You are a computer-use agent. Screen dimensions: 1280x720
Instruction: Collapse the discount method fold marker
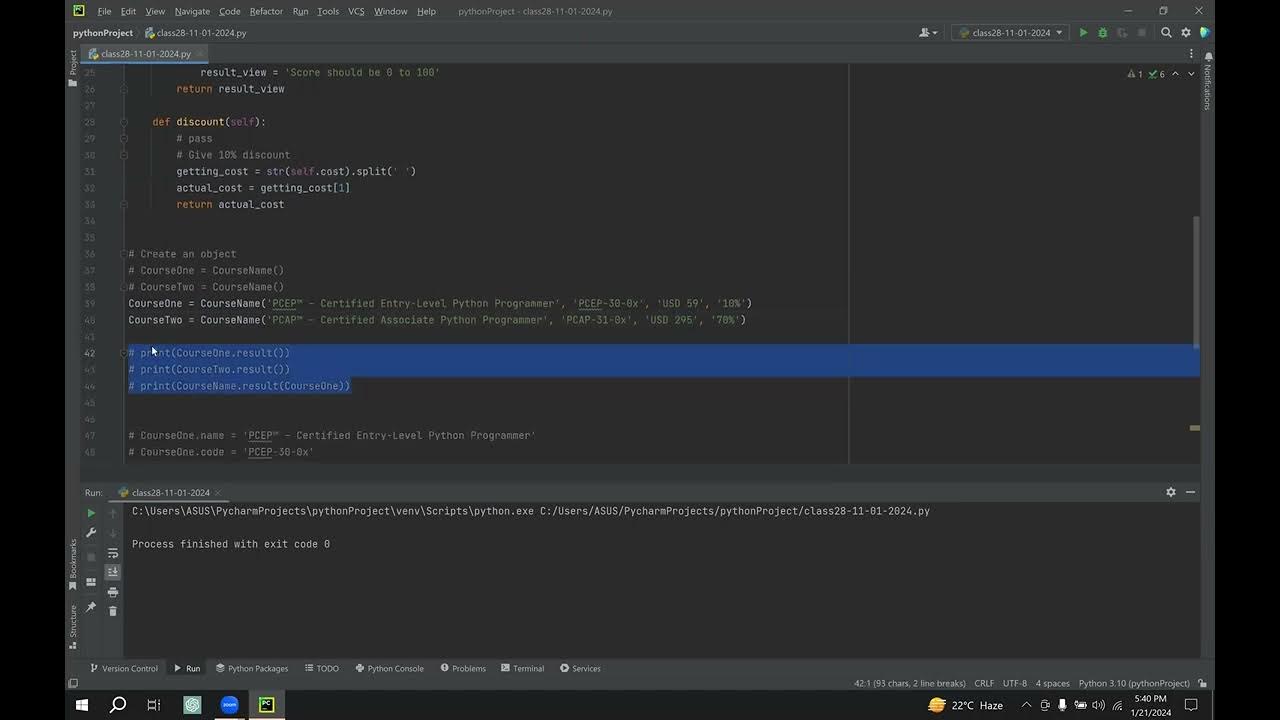pyautogui.click(x=124, y=122)
